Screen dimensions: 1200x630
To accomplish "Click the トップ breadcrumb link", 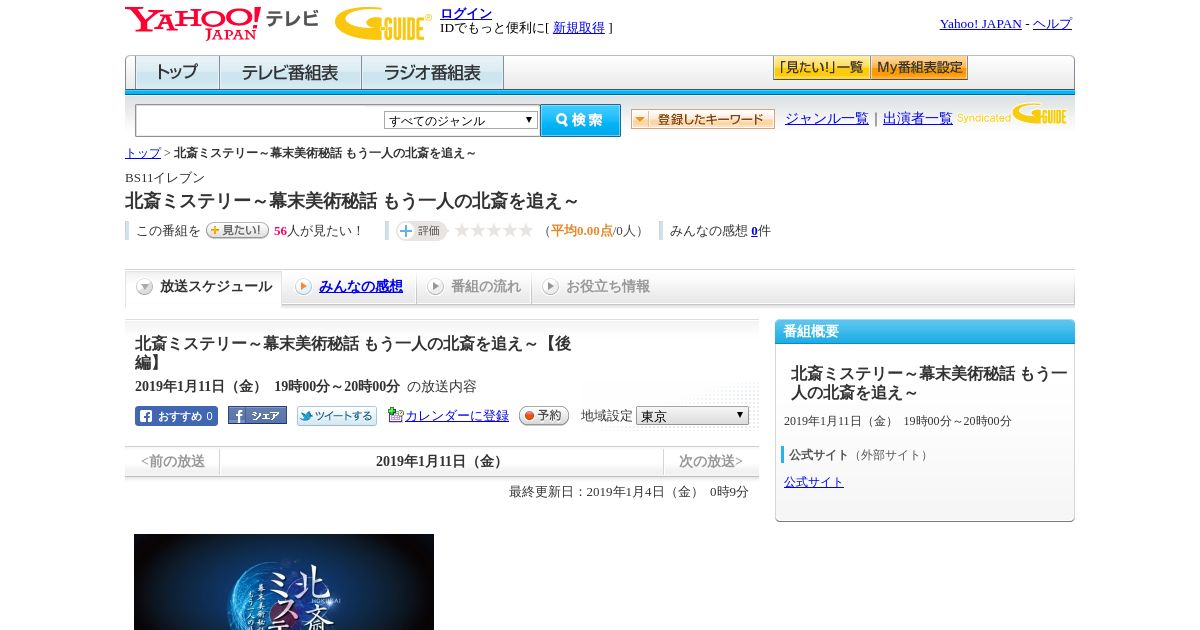I will tap(143, 153).
